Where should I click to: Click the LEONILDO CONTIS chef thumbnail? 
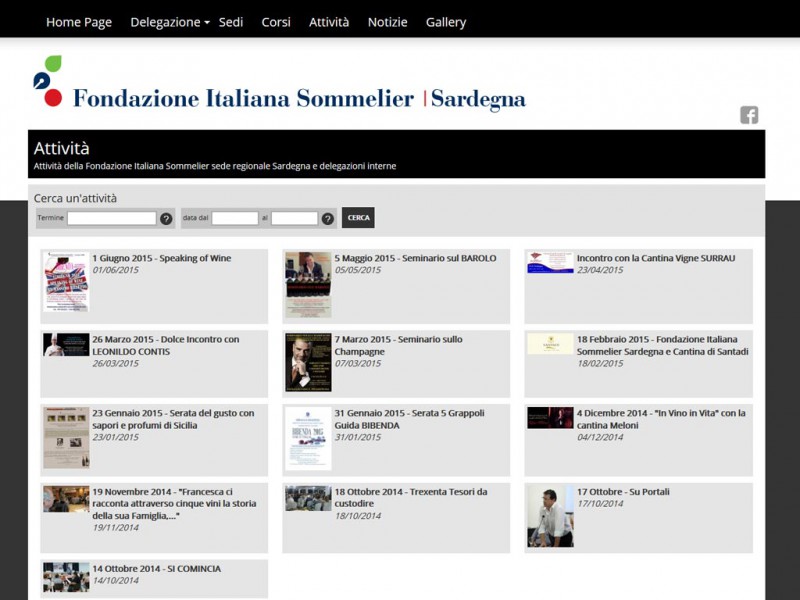66,344
